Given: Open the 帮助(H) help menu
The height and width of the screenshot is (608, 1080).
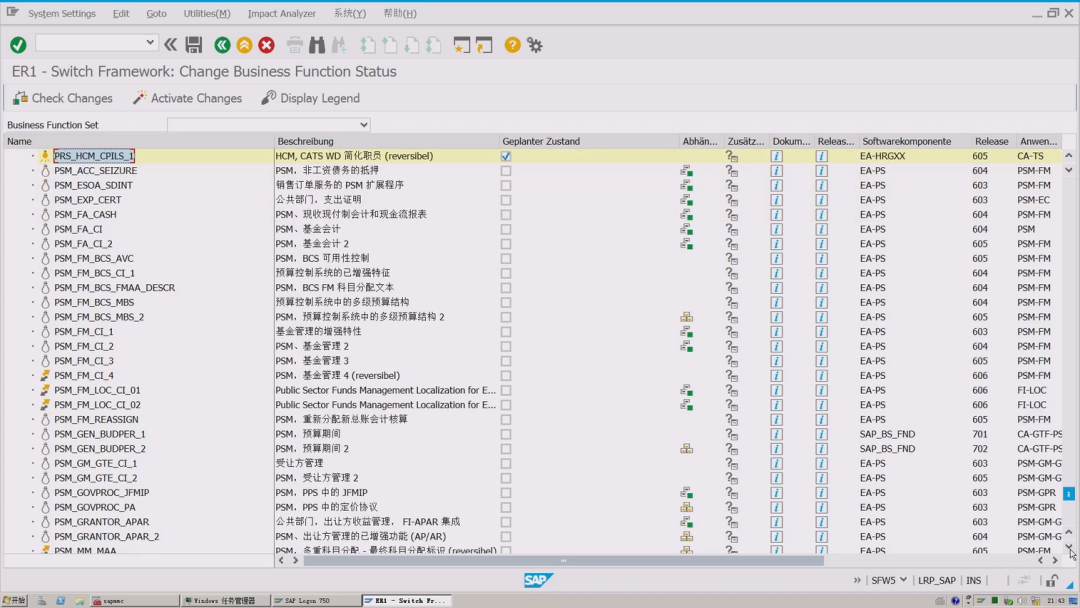Looking at the screenshot, I should 399,13.
